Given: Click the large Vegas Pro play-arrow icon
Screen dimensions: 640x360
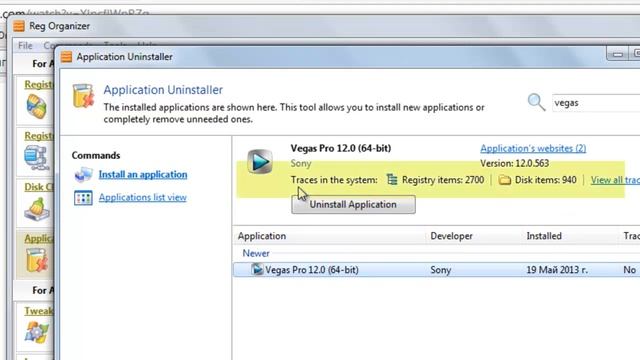Looking at the screenshot, I should click(260, 162).
